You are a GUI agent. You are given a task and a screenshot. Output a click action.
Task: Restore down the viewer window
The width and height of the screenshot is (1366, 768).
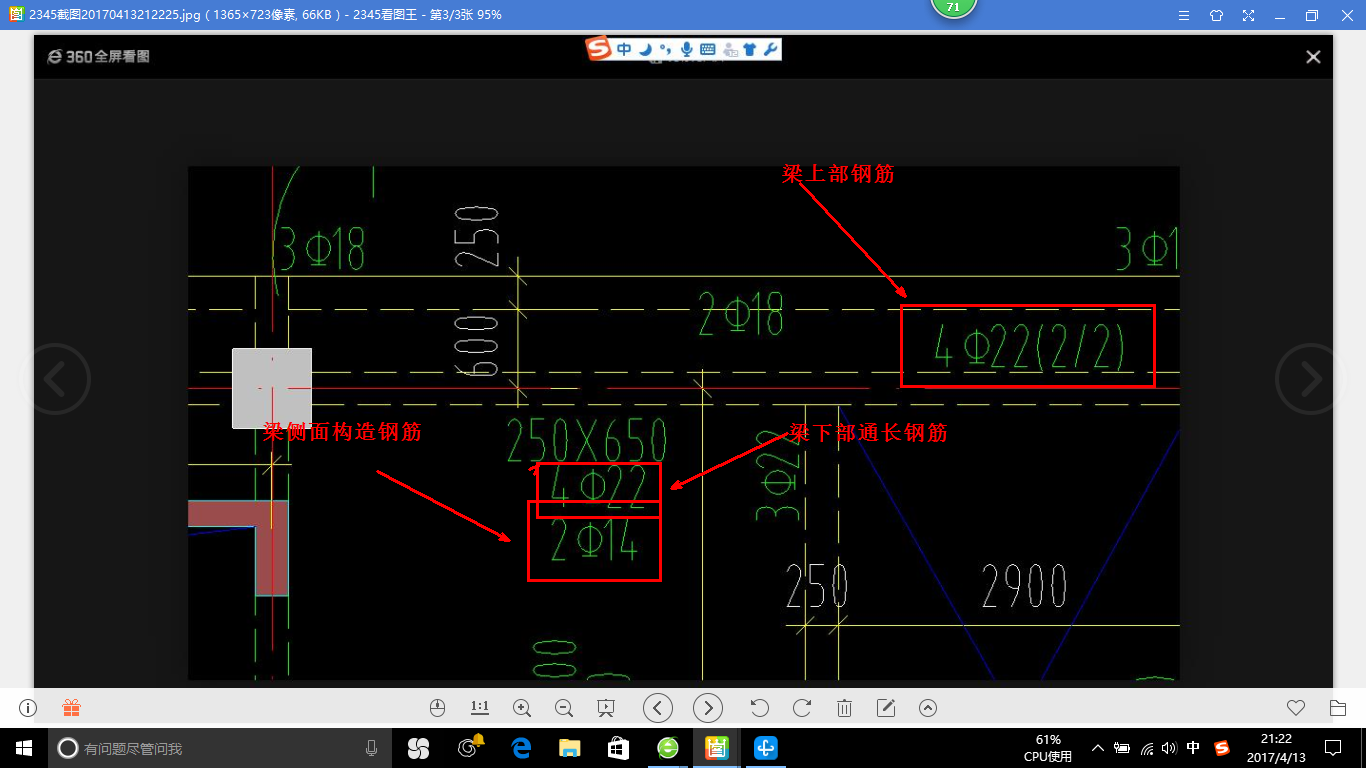(x=1311, y=15)
